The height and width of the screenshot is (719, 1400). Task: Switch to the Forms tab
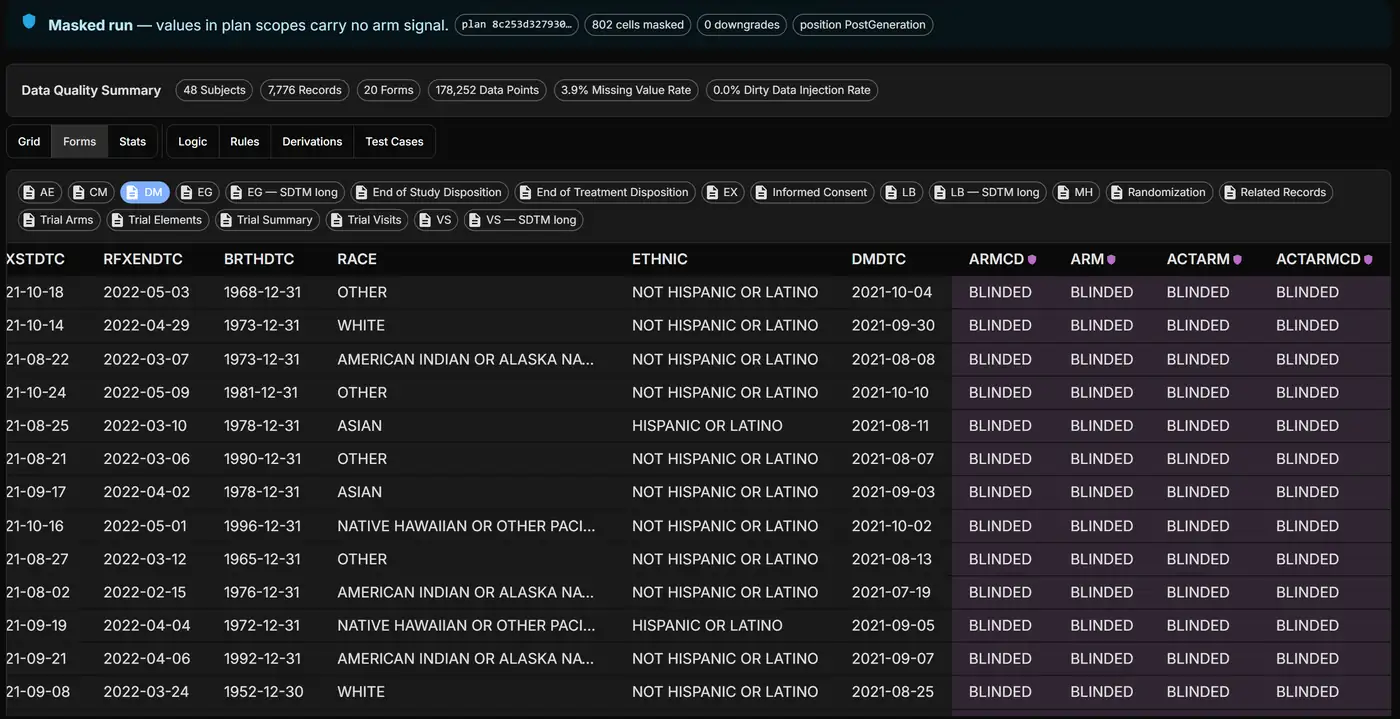point(80,141)
